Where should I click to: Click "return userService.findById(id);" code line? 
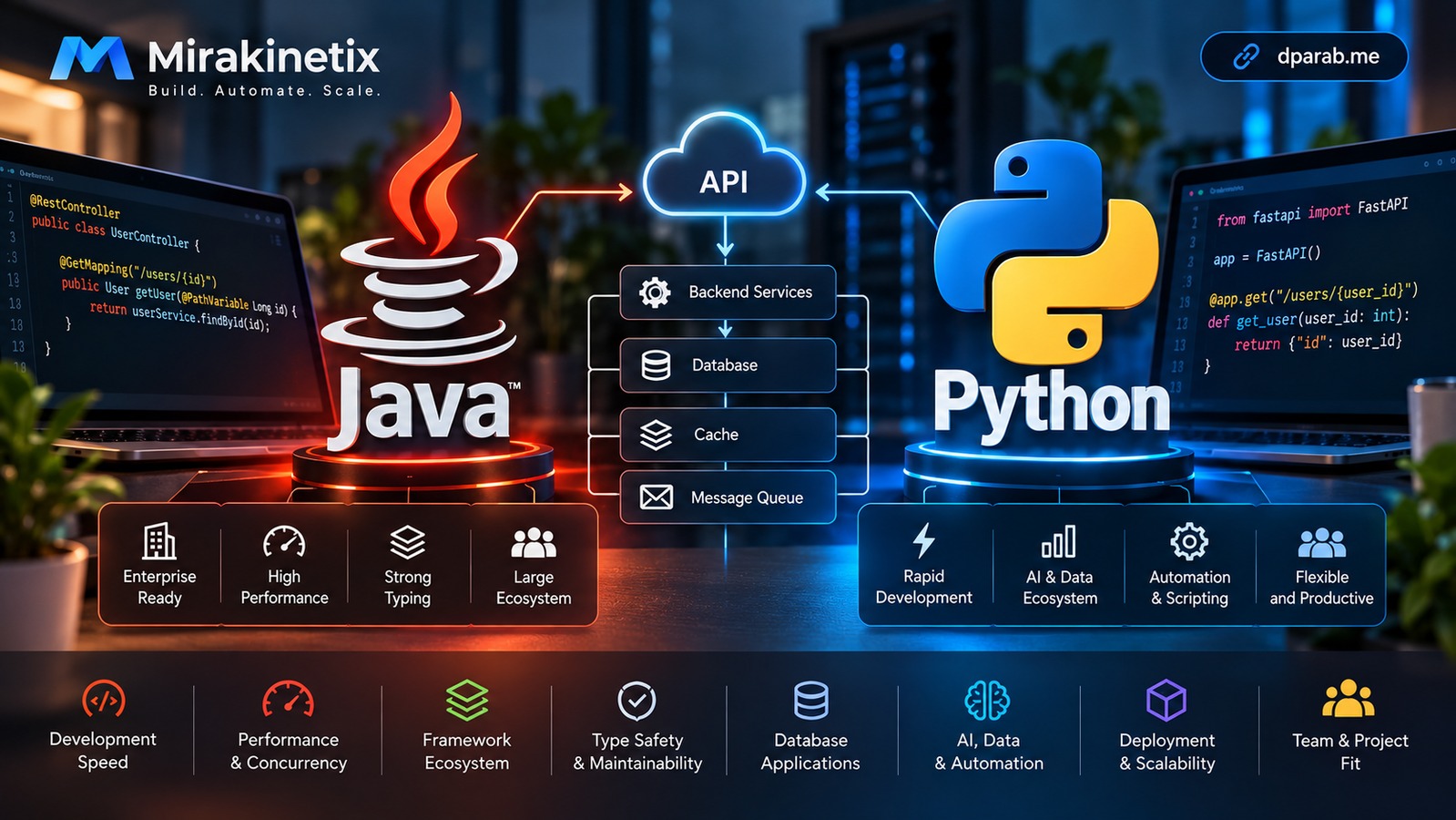[180, 317]
